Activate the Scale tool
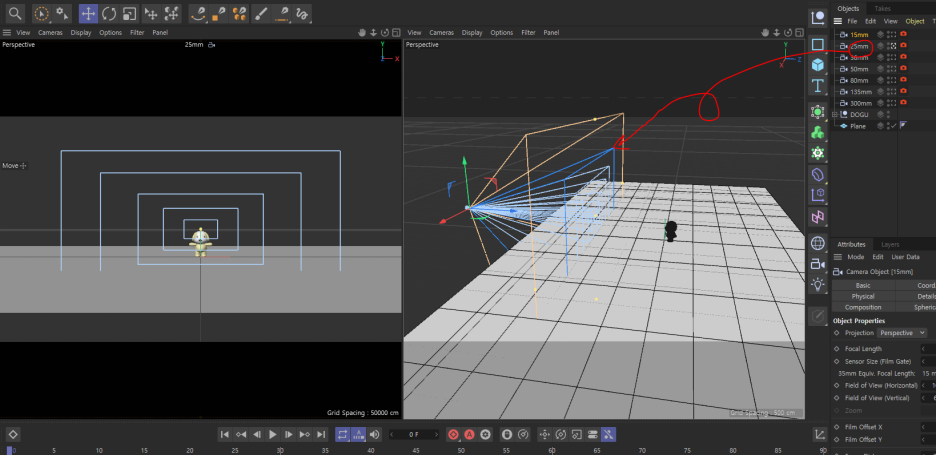Viewport: 936px width, 455px height. (x=129, y=13)
